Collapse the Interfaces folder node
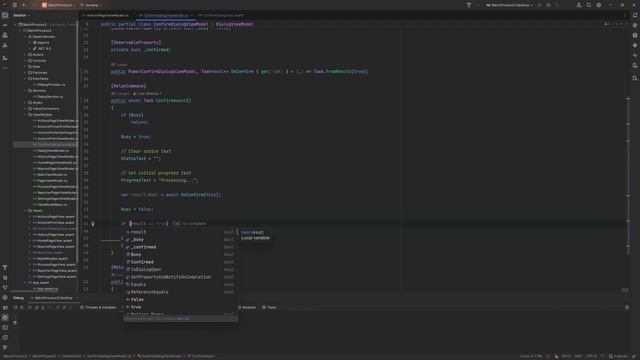This screenshot has width=640, height=360. 25,78
